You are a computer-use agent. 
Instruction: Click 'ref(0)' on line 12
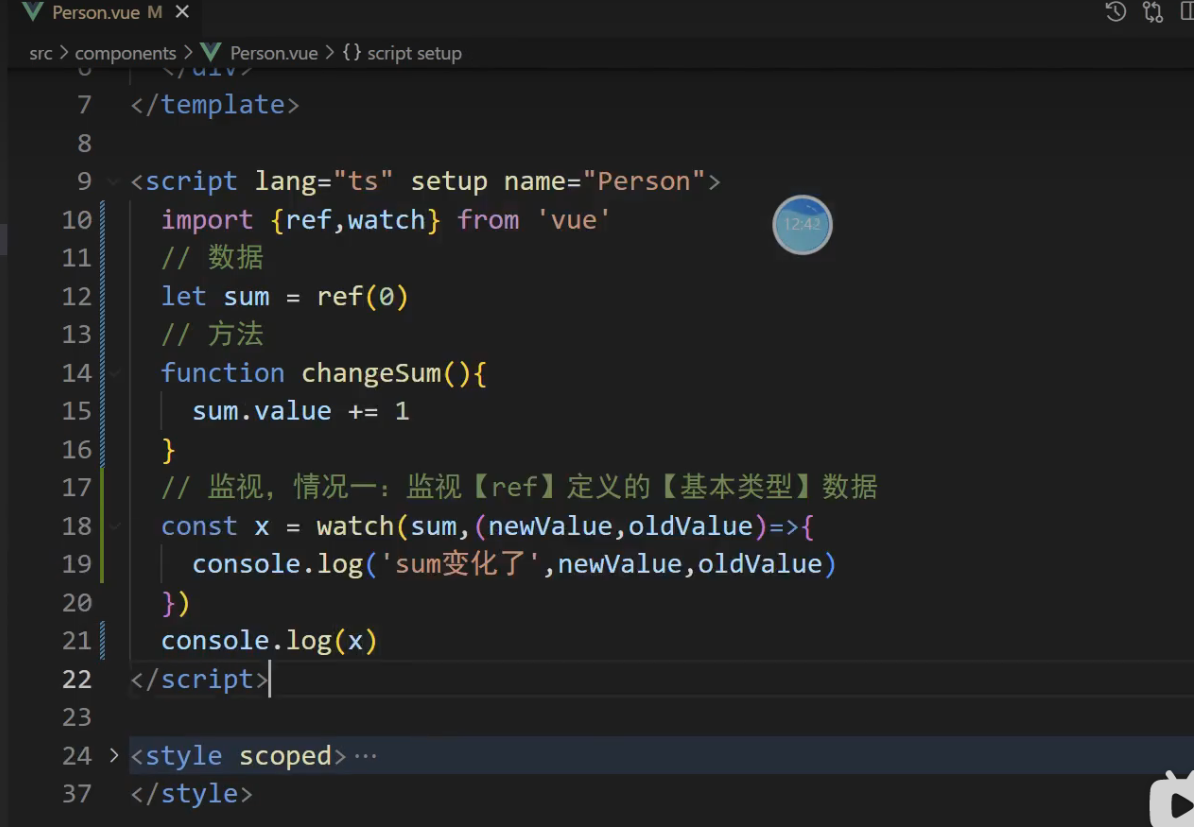(362, 297)
